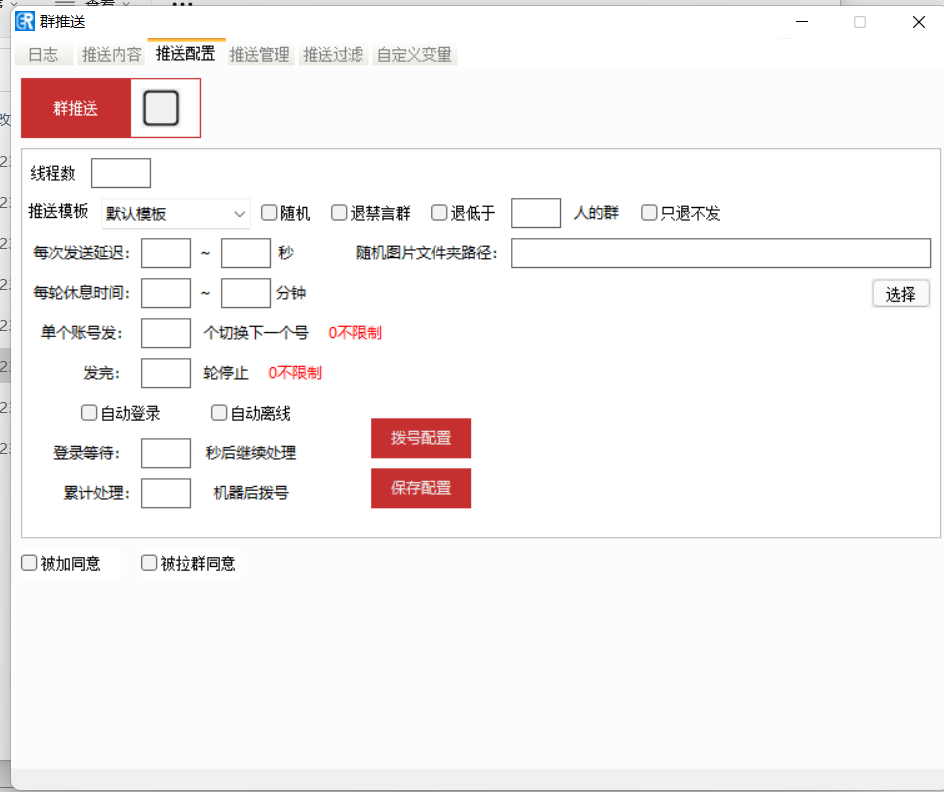The height and width of the screenshot is (792, 944).
Task: Click the 随机图片文件夹路径 text field
Action: click(720, 253)
